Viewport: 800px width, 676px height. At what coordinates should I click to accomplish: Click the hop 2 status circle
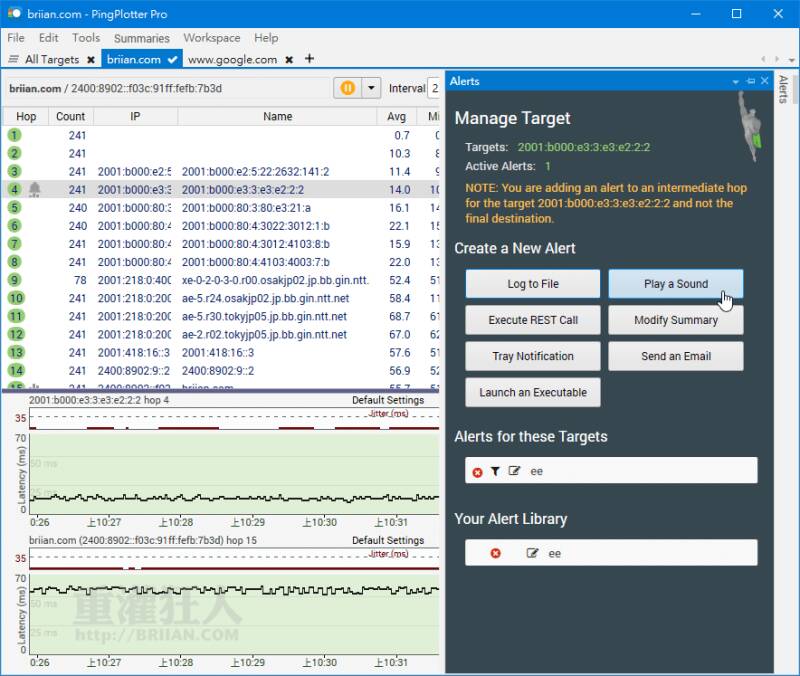(14, 153)
